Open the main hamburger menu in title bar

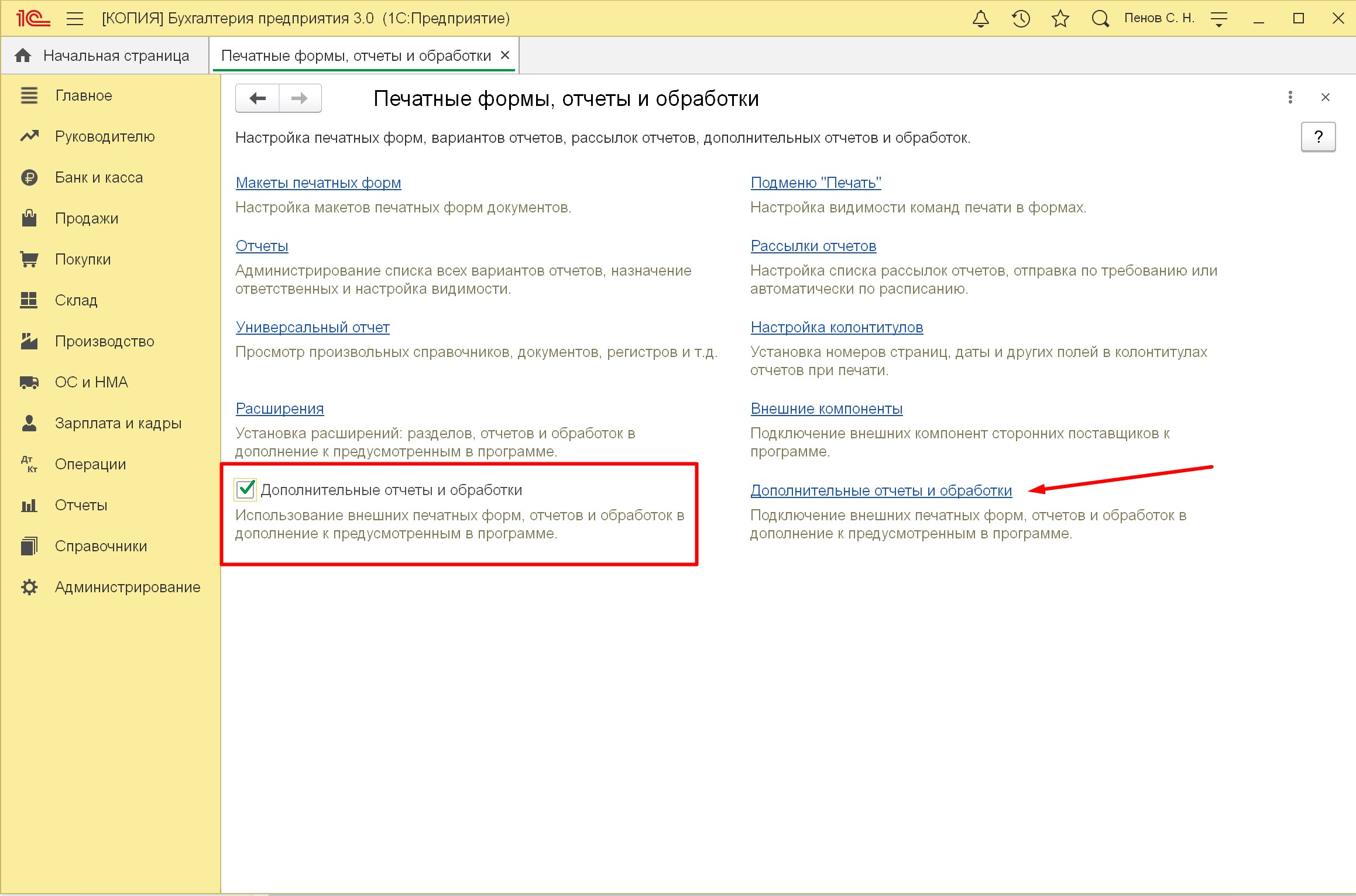point(74,19)
